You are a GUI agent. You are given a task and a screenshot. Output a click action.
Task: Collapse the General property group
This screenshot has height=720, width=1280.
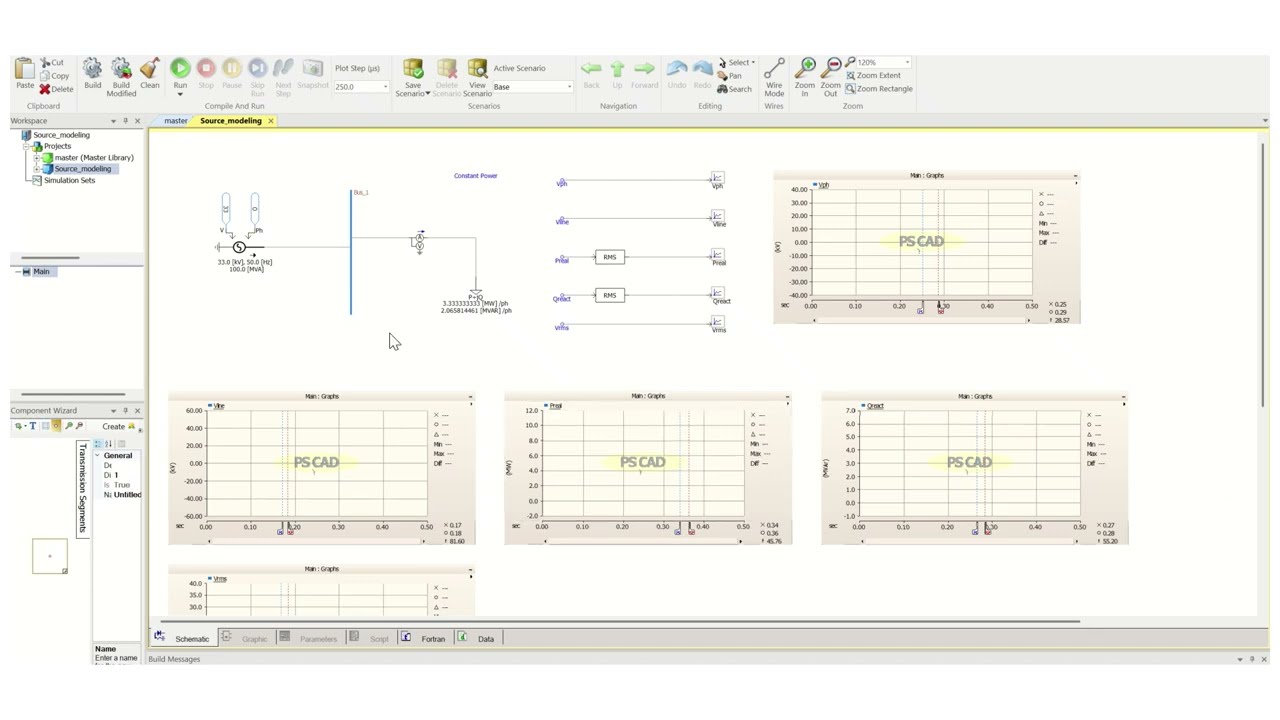[x=98, y=456]
